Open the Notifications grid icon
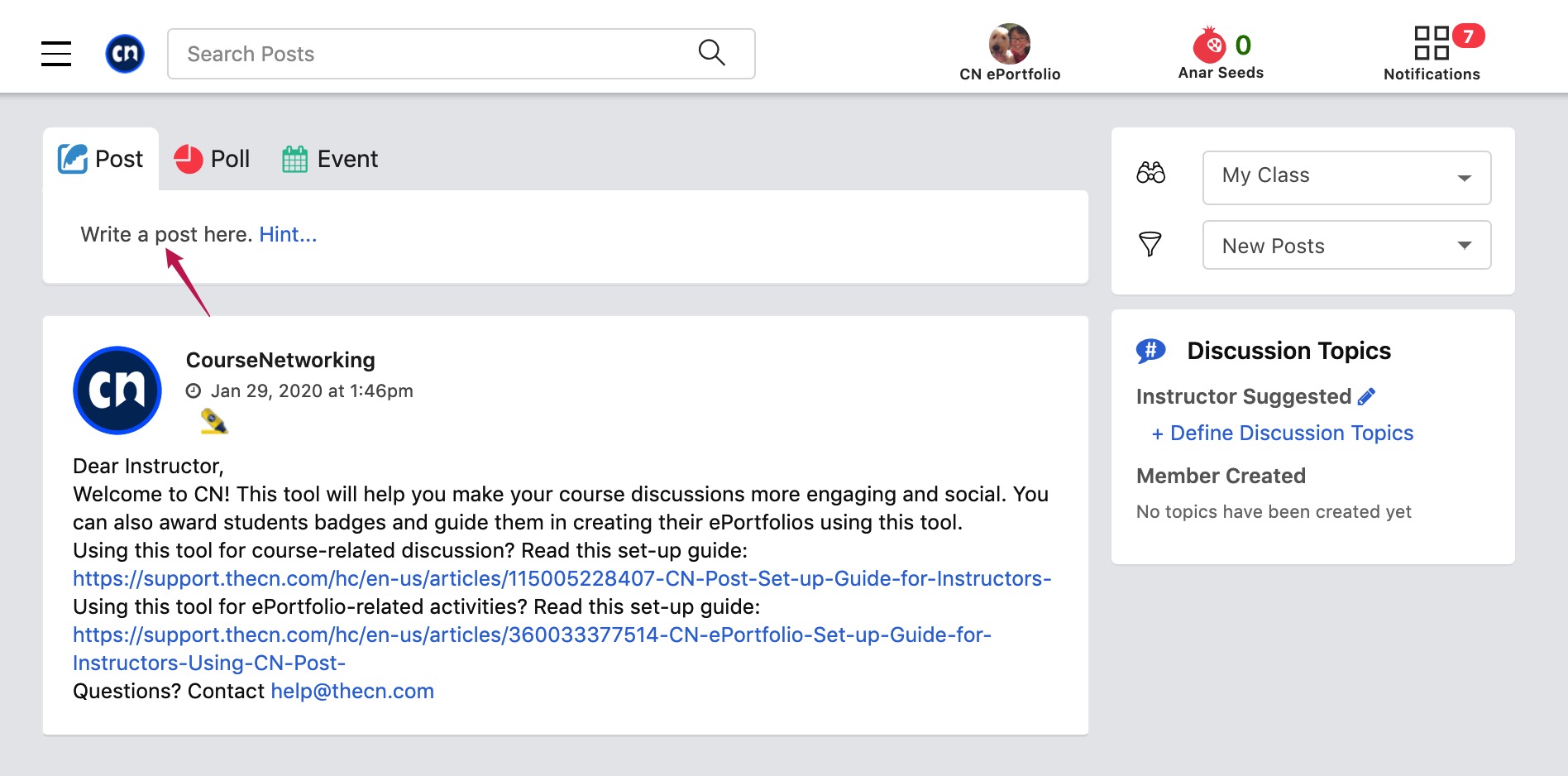Image resolution: width=1568 pixels, height=776 pixels. [1432, 43]
